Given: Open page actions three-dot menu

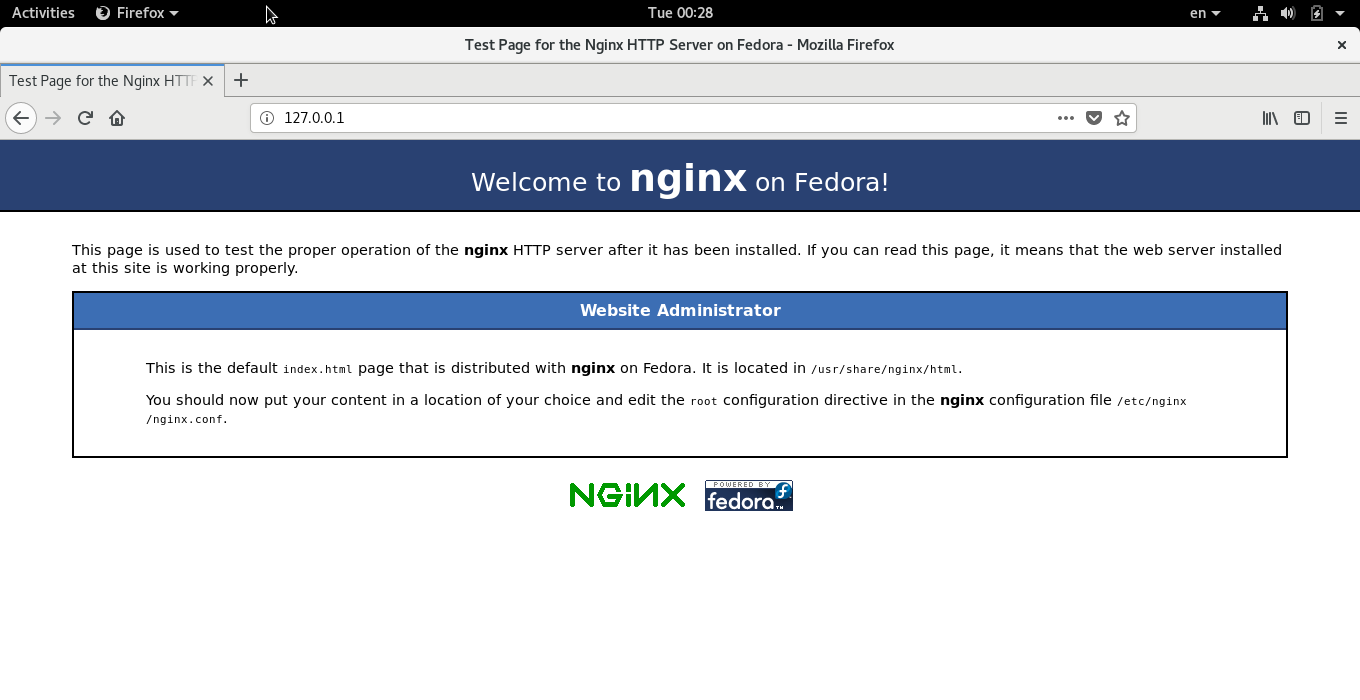Looking at the screenshot, I should pos(1066,118).
